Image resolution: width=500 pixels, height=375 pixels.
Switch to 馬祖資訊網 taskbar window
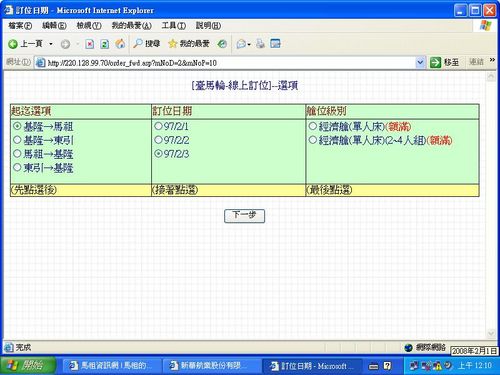pyautogui.click(x=112, y=366)
